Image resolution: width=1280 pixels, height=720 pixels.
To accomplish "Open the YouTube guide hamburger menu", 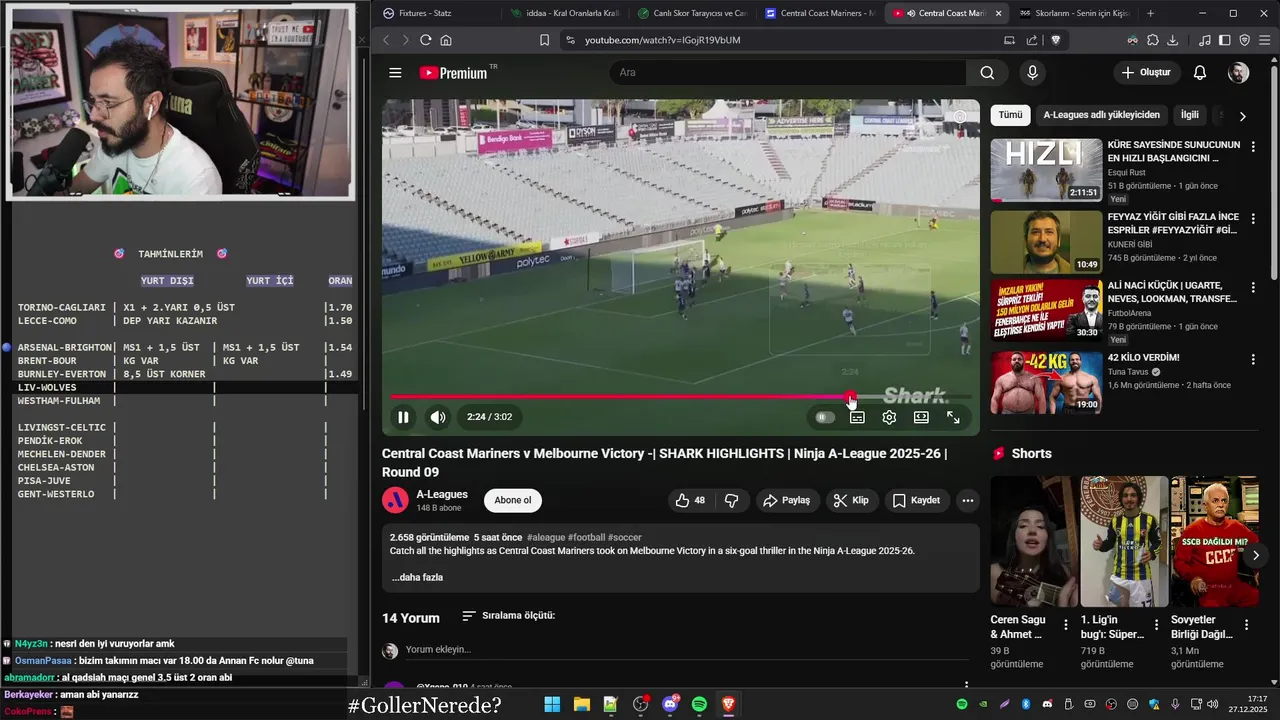I will click(395, 73).
